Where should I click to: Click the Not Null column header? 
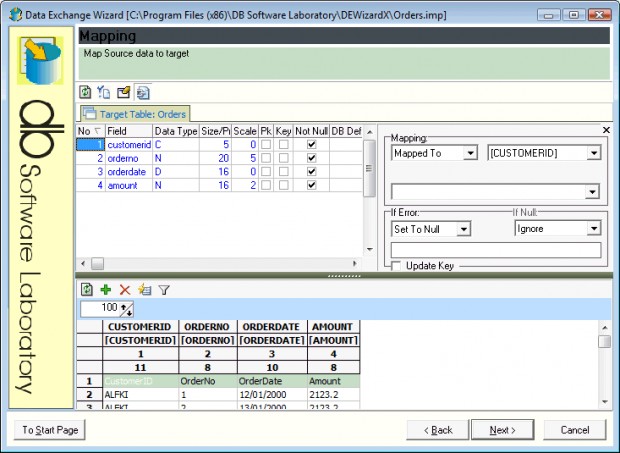(311, 131)
